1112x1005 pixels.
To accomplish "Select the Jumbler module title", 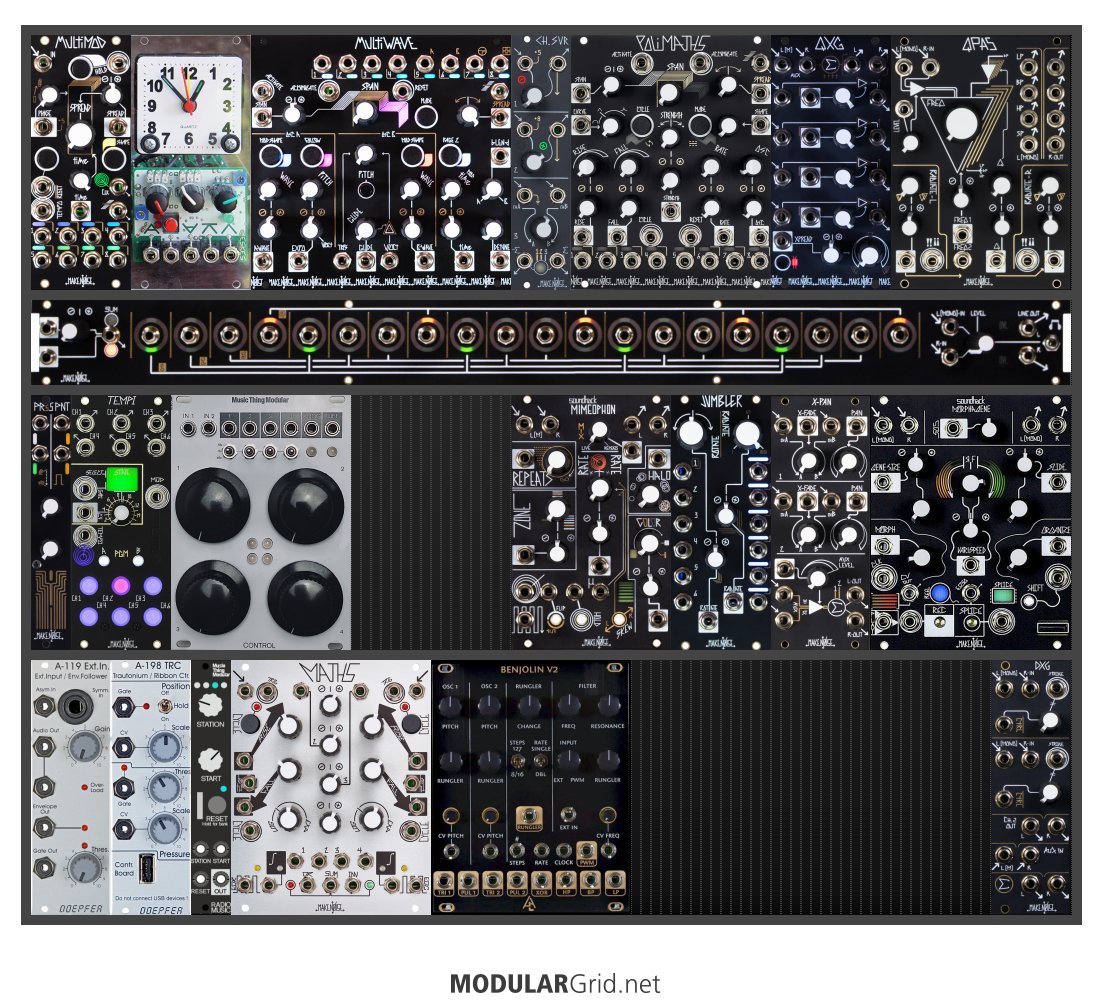I will (x=721, y=402).
